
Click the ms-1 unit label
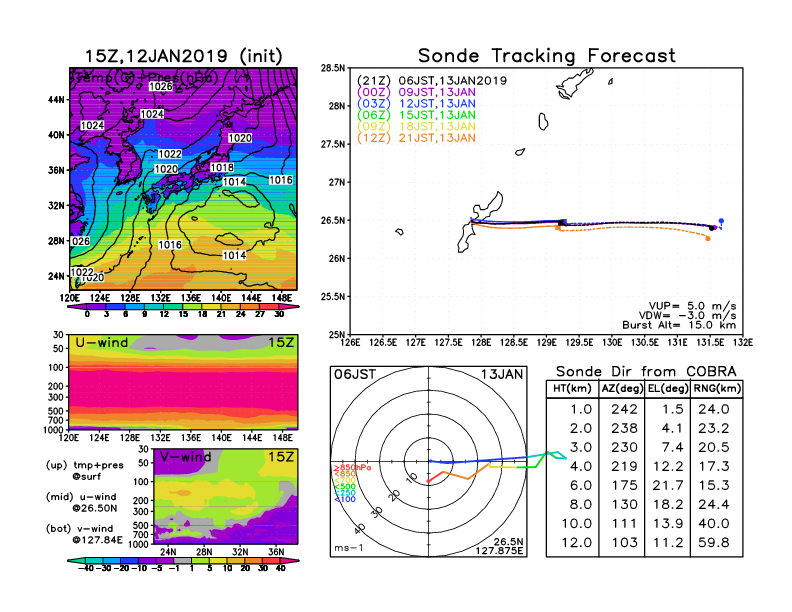(x=349, y=548)
